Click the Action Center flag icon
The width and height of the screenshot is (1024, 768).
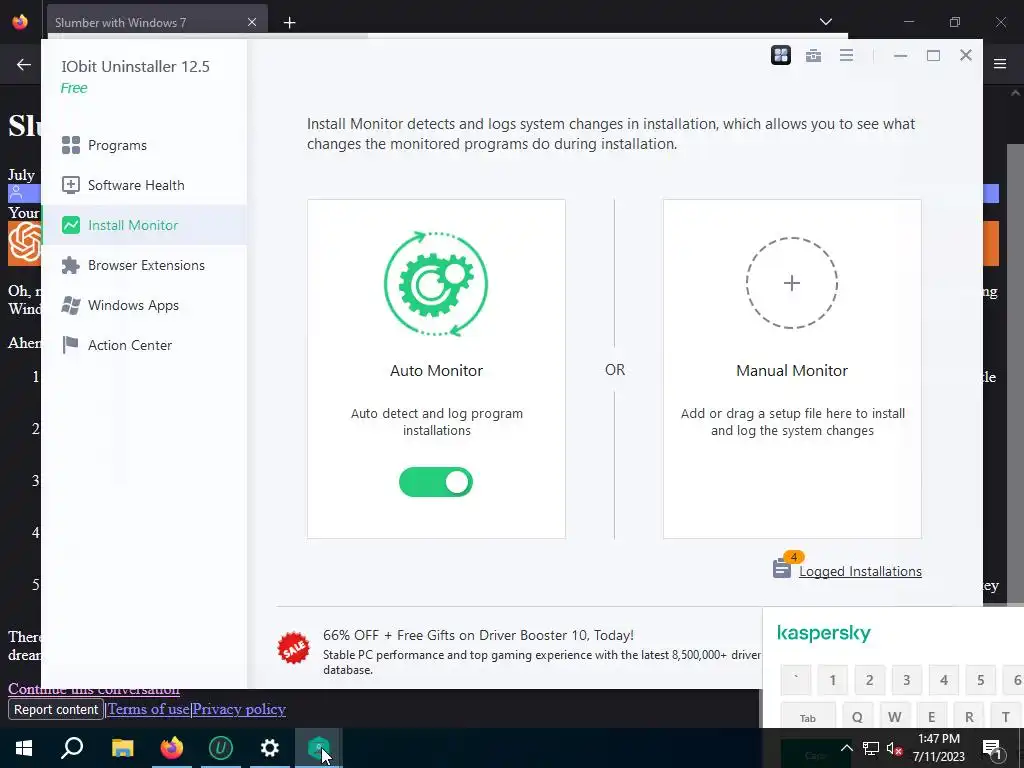click(x=71, y=345)
